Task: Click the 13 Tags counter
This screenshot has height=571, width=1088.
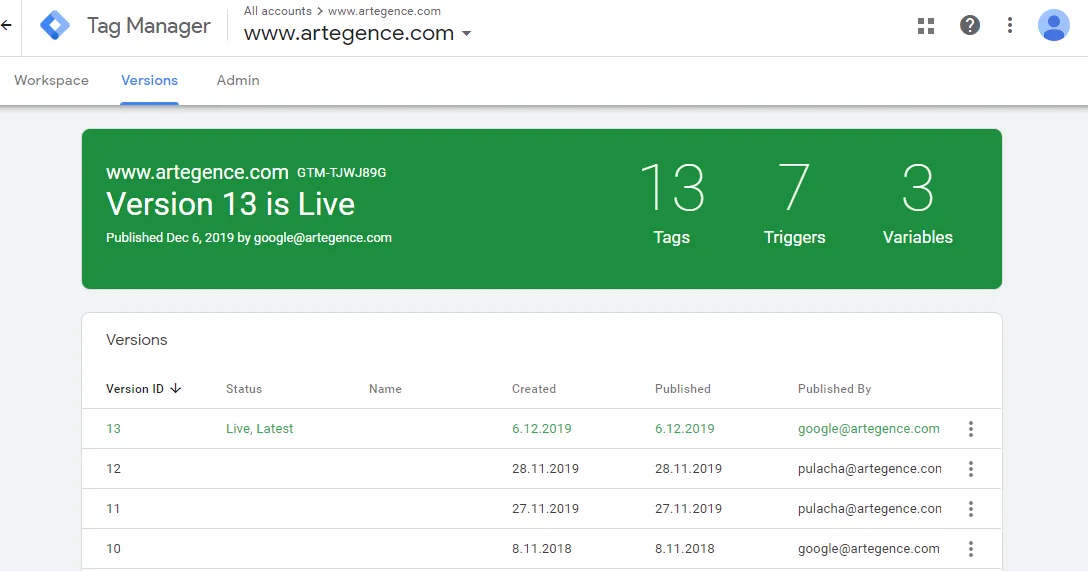Action: (x=672, y=203)
